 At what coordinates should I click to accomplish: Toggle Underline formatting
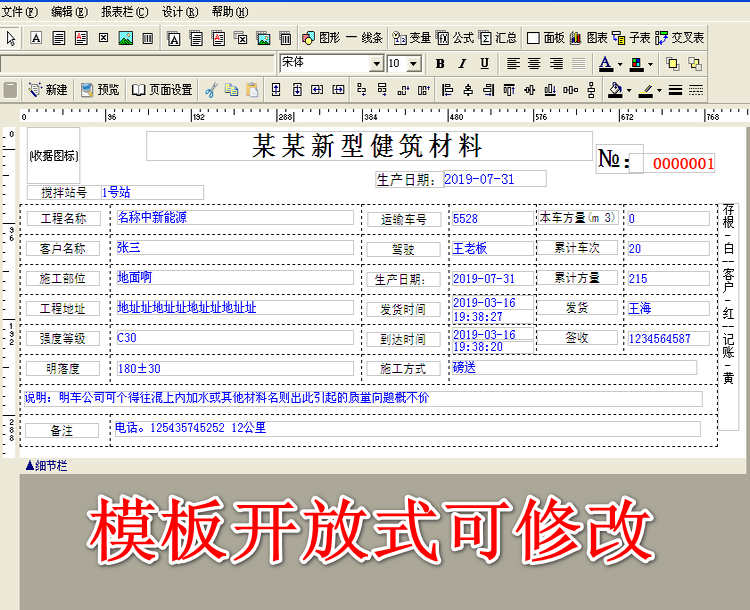click(484, 64)
